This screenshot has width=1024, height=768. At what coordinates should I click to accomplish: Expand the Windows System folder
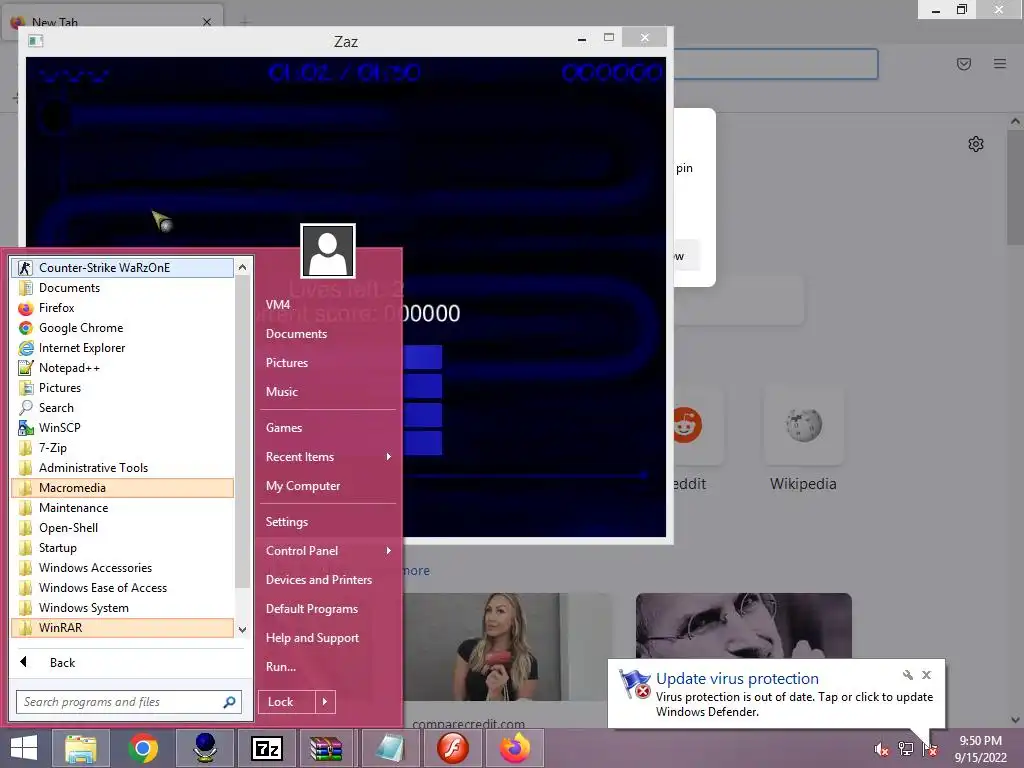122,608
